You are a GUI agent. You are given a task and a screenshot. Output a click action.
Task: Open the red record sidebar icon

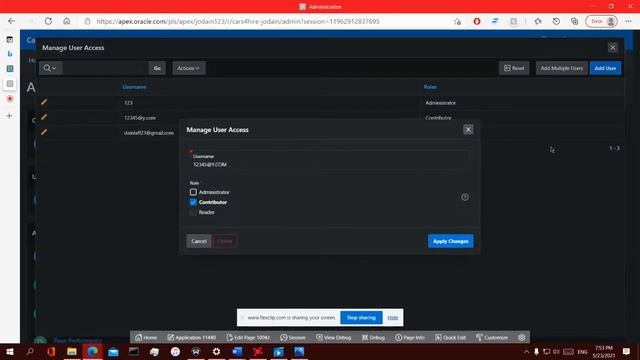(10, 99)
